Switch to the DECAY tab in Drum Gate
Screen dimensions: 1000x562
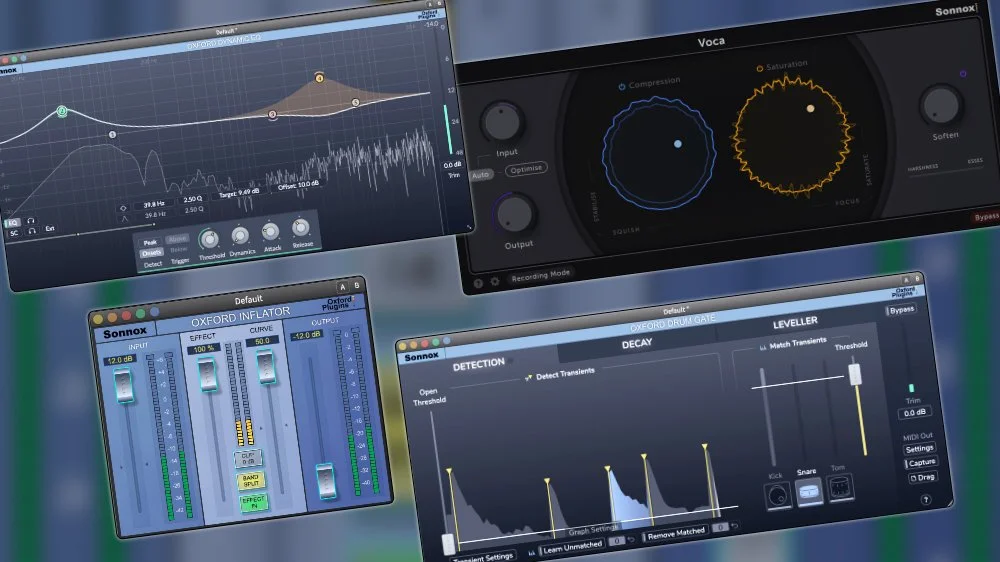coord(637,343)
